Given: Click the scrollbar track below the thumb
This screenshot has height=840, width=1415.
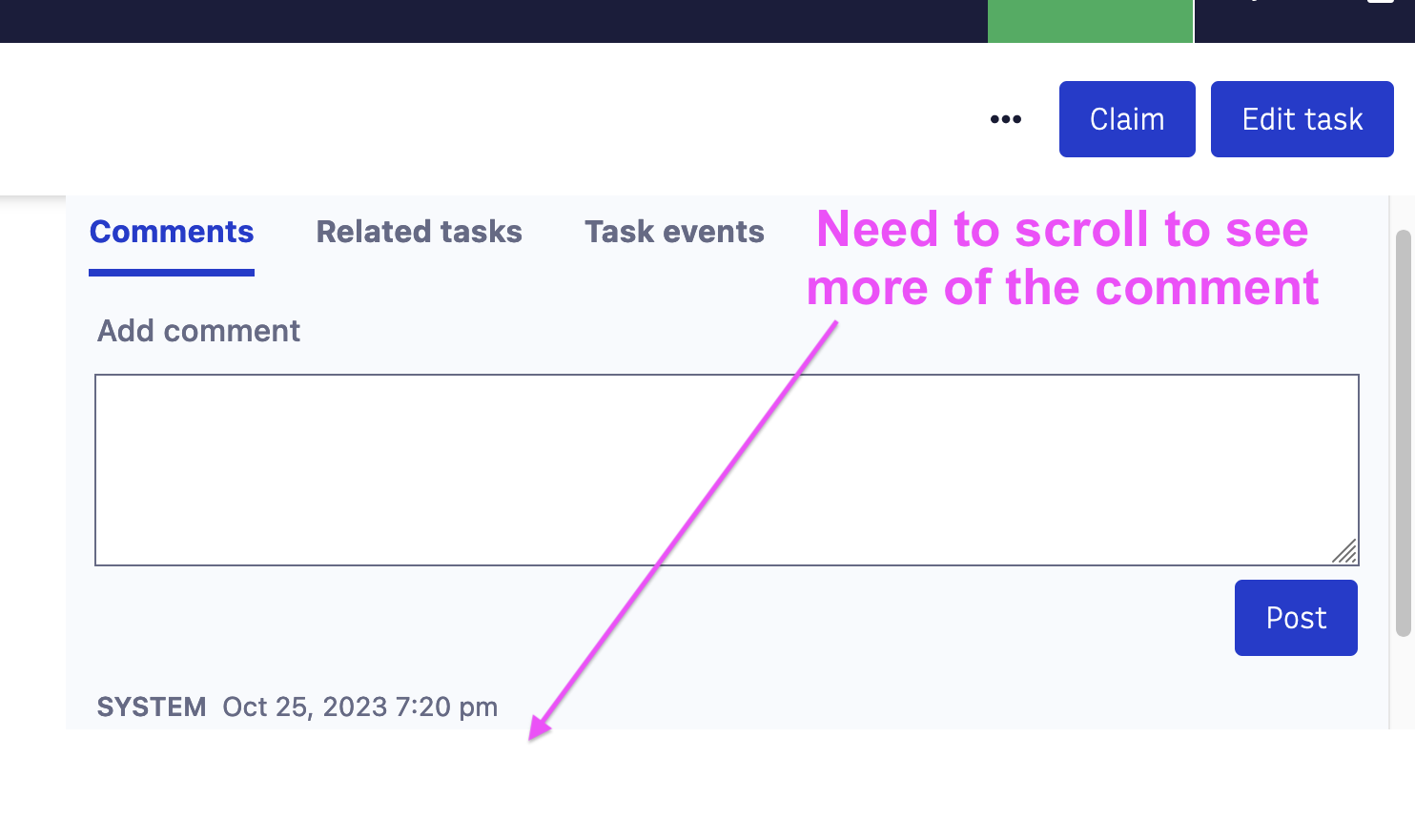Looking at the screenshot, I should coord(1403,683).
